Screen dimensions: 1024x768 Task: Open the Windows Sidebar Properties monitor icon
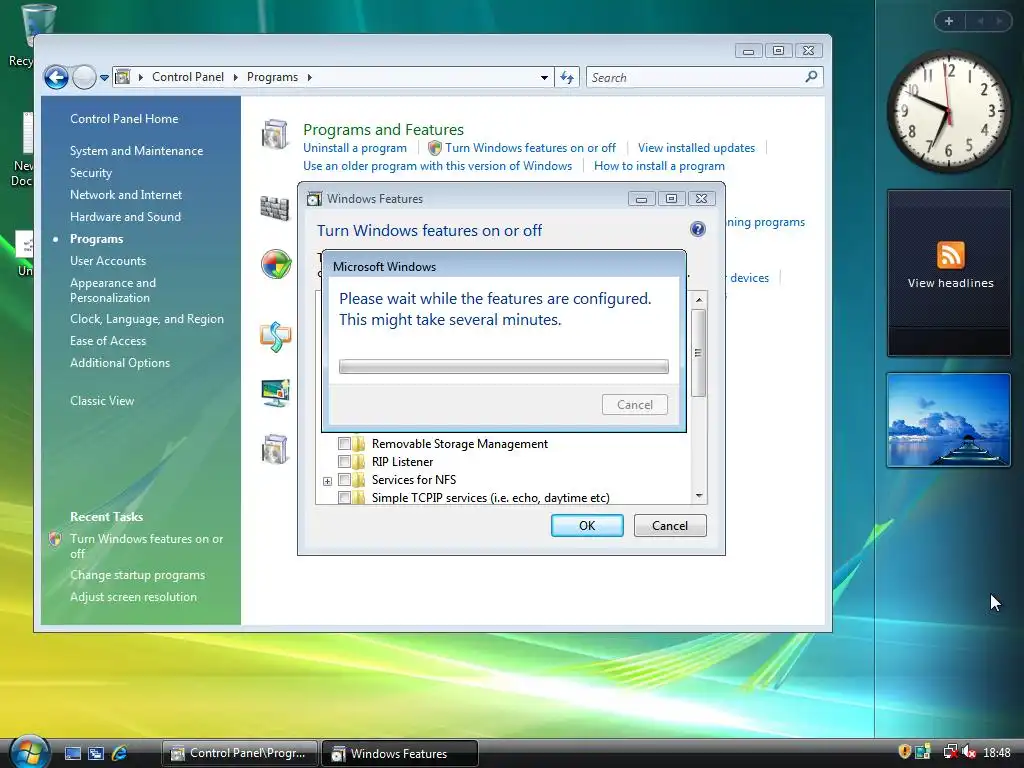coord(275,392)
